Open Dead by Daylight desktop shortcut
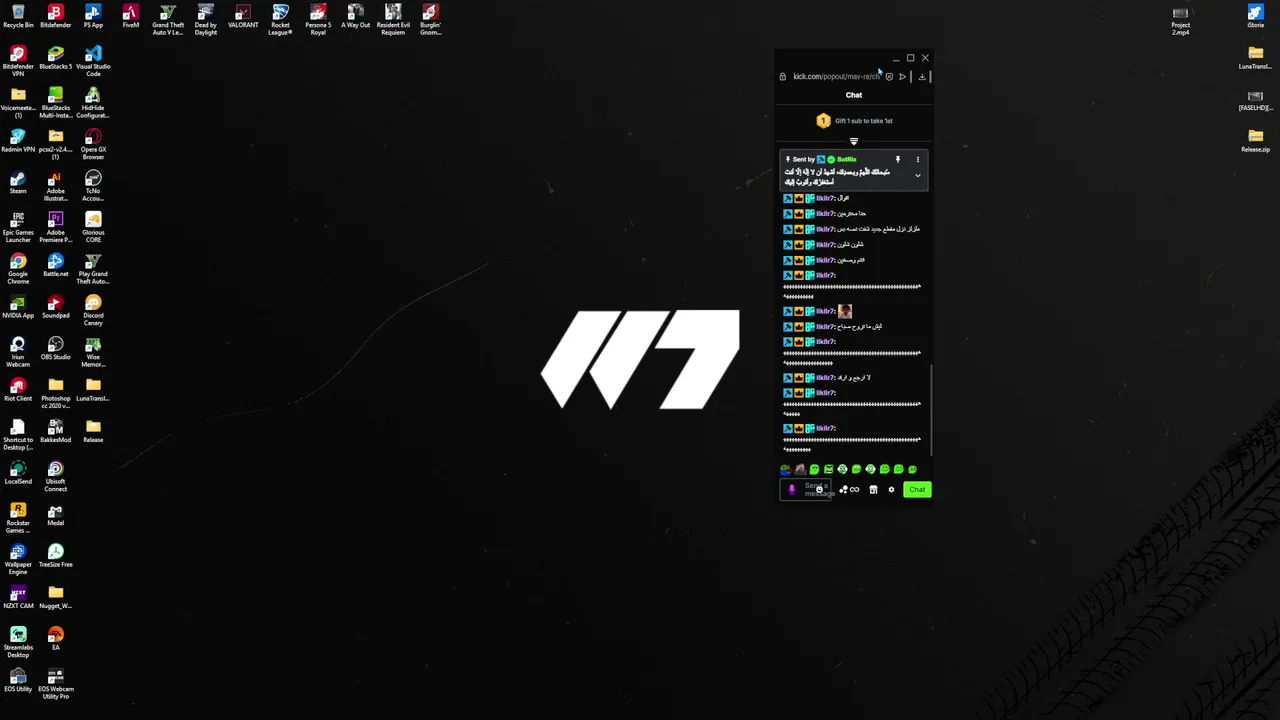This screenshot has height=720, width=1280. [x=205, y=20]
